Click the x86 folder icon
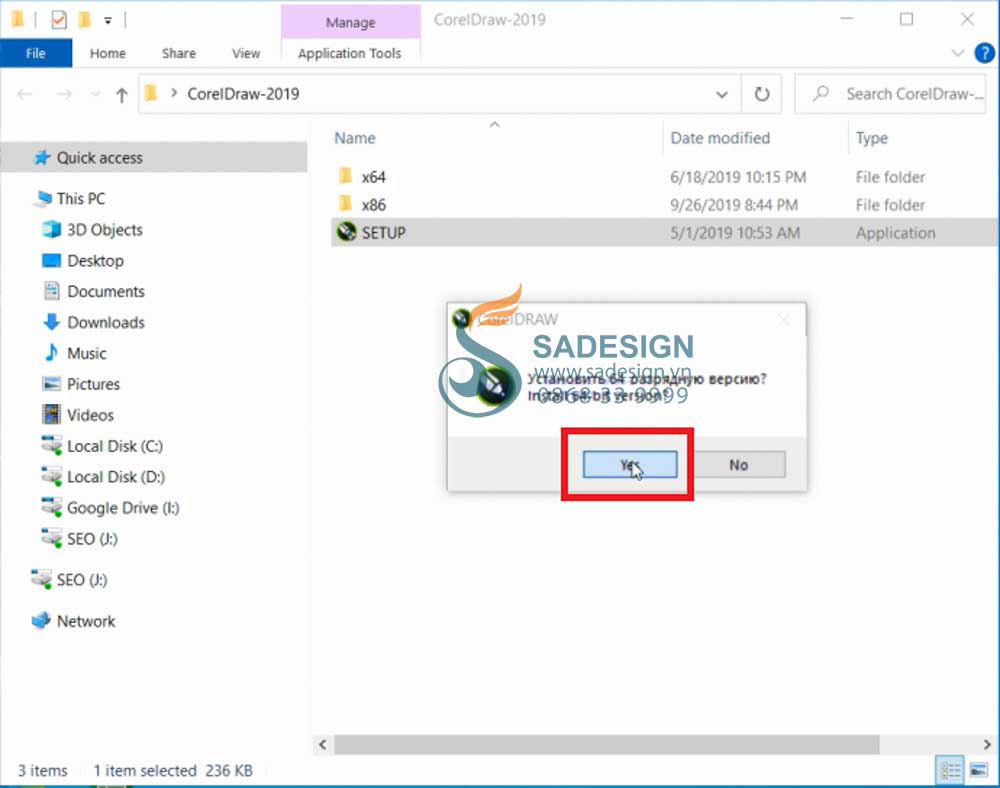The height and width of the screenshot is (788, 1000). click(x=346, y=203)
